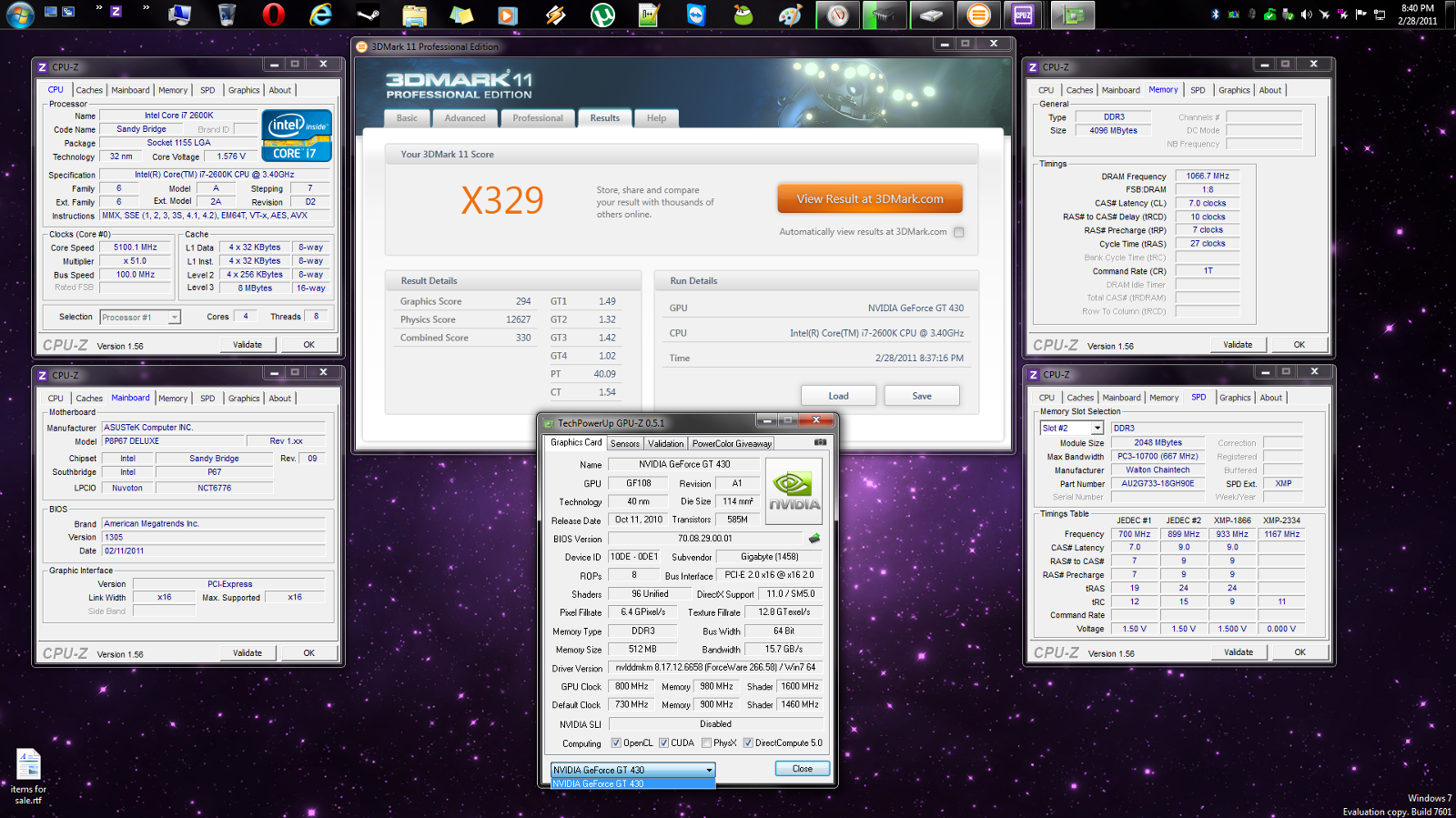Open Mainboard tab in CPU-Z SPD slot window

tap(1121, 398)
